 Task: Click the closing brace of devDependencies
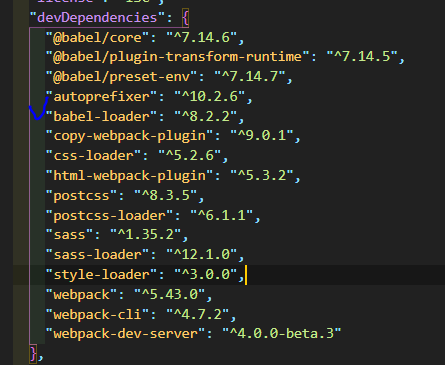coord(33,354)
